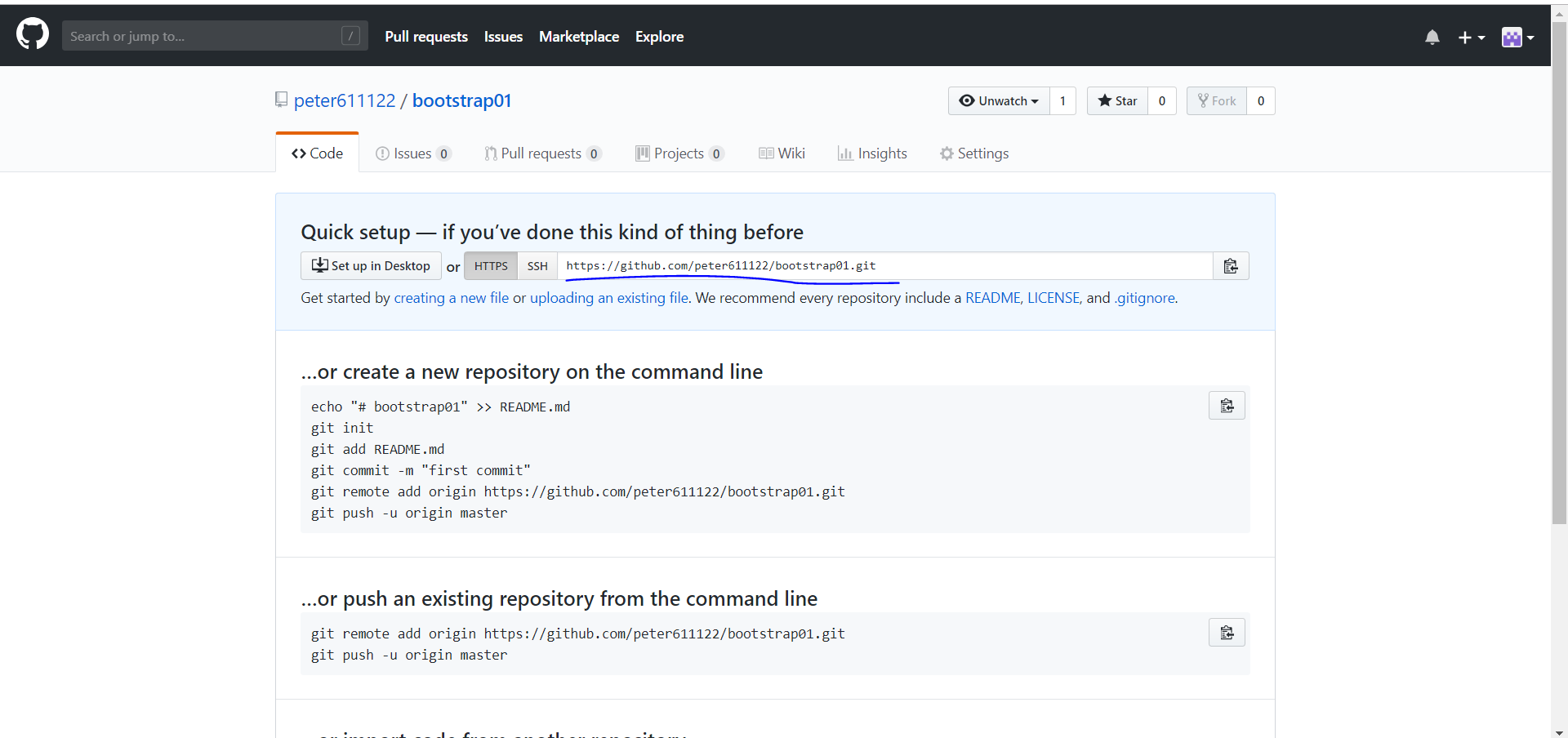Click the git add README.md line
This screenshot has width=1568, height=738.
[378, 449]
